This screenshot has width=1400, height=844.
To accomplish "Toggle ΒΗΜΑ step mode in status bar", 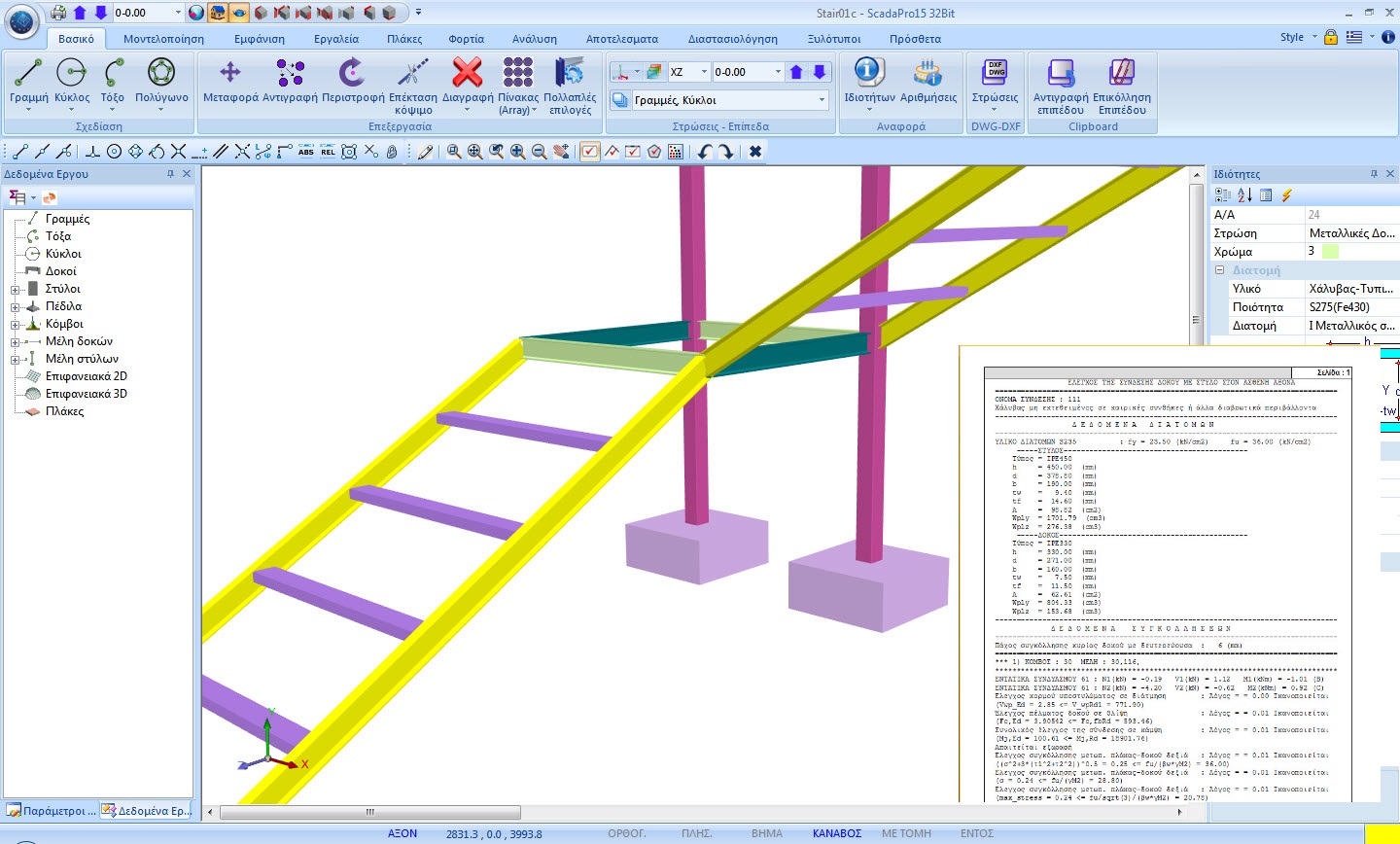I will (x=767, y=833).
